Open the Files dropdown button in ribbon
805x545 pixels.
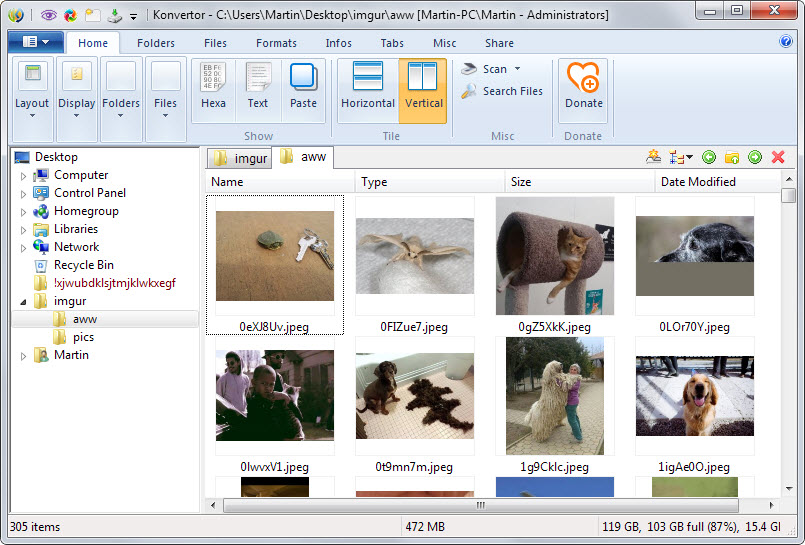(x=165, y=100)
